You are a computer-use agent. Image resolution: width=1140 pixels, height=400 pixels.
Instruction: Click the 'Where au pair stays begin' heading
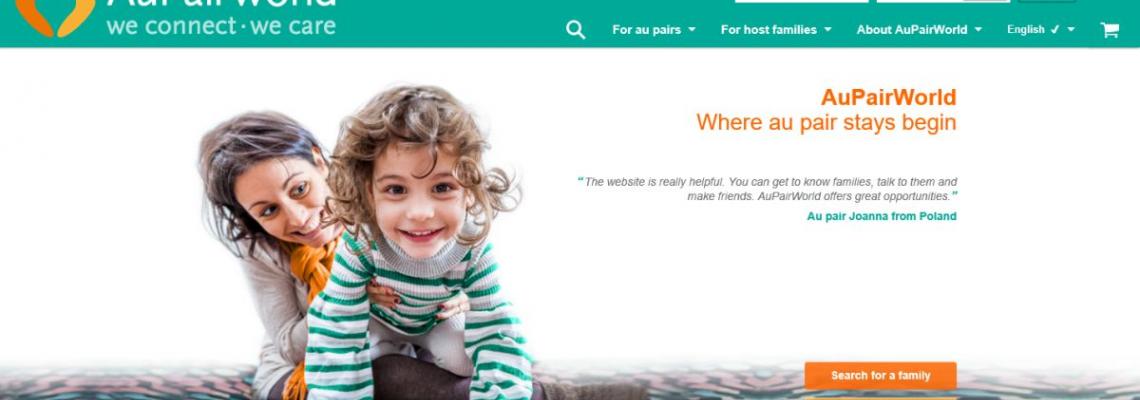[x=826, y=123]
